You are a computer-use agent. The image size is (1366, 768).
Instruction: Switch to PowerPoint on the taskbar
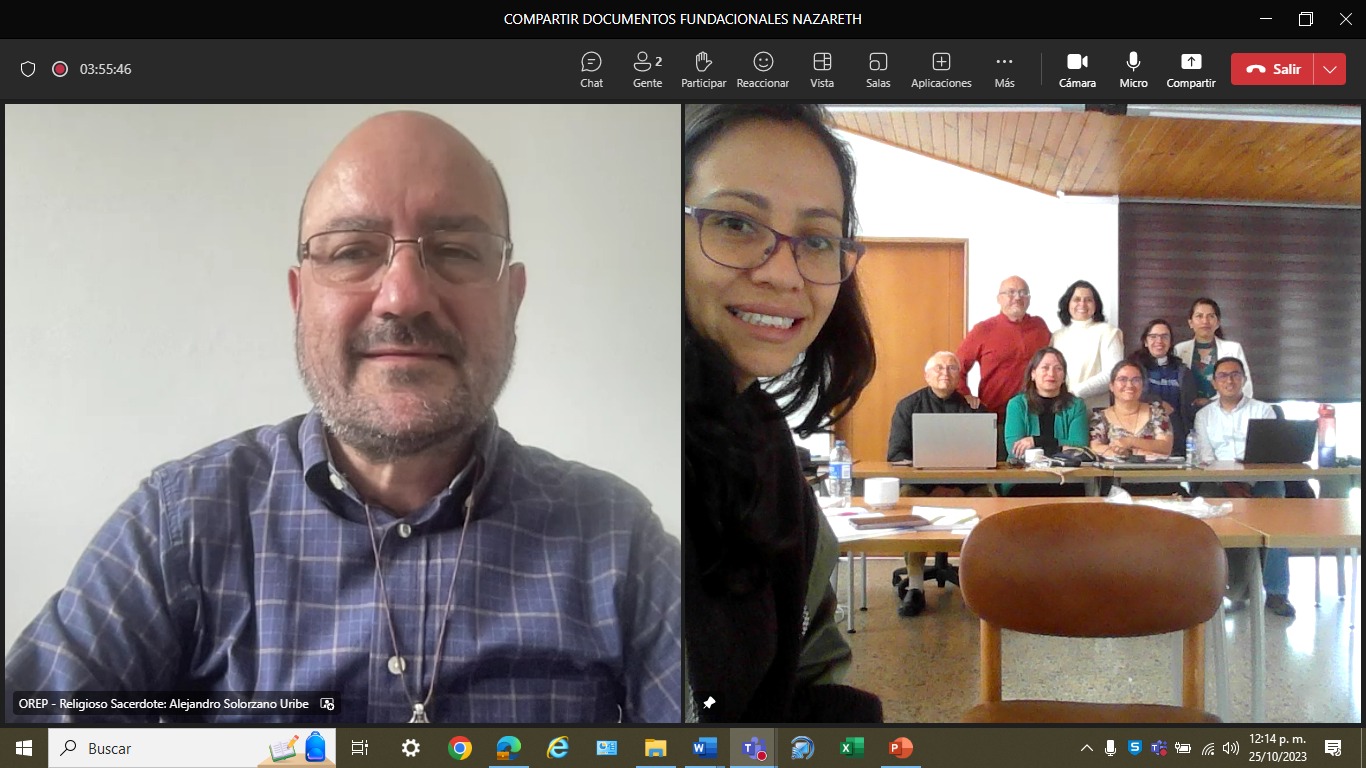[x=901, y=748]
